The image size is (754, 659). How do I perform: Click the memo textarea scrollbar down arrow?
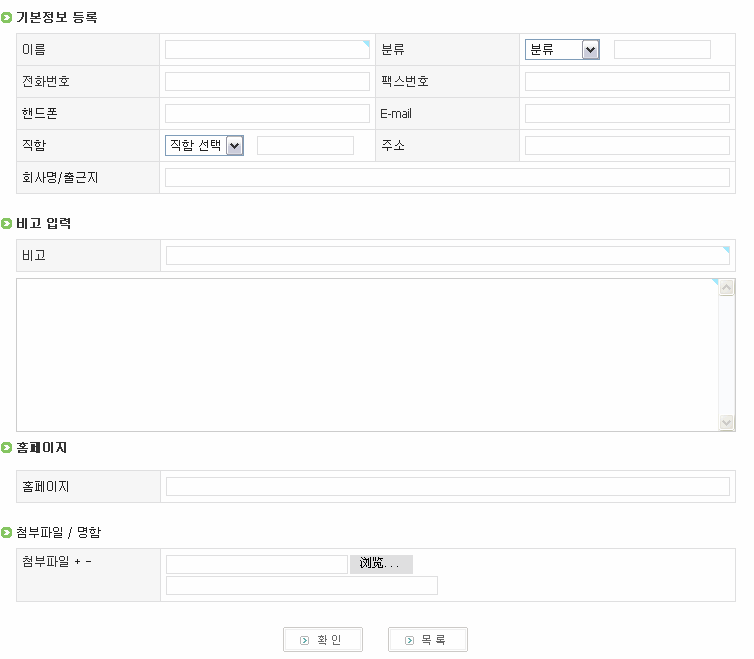point(727,423)
